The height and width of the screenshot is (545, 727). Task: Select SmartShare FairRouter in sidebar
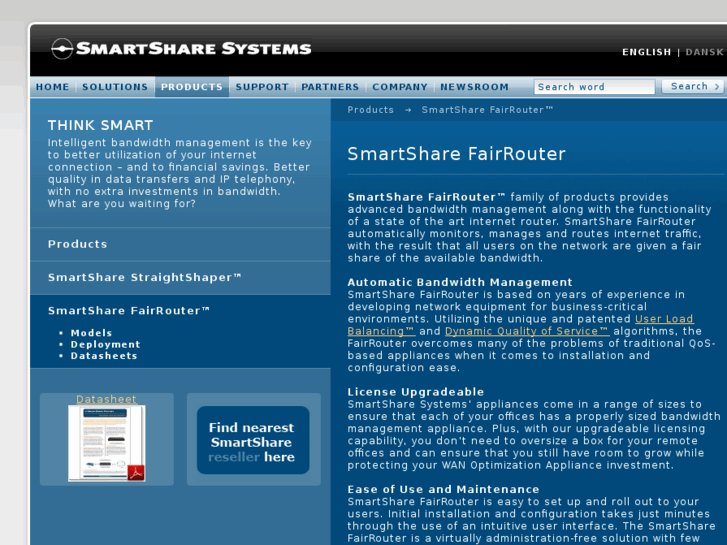point(129,311)
